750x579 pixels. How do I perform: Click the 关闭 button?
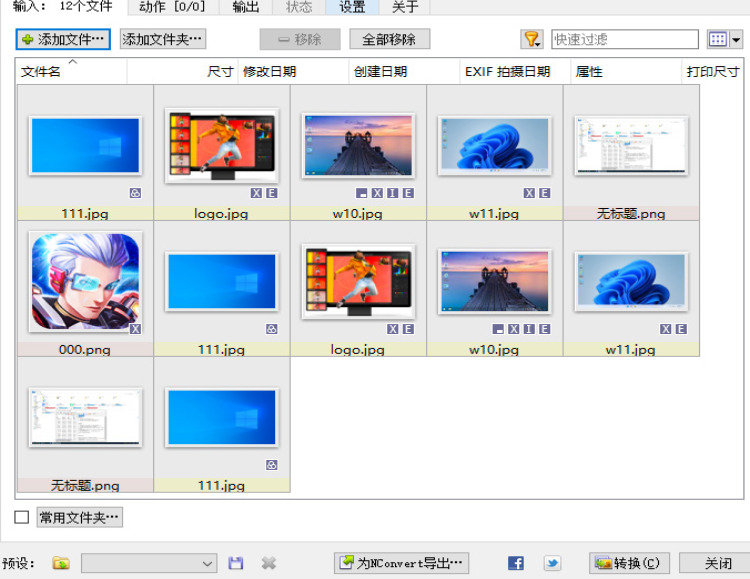(x=716, y=563)
